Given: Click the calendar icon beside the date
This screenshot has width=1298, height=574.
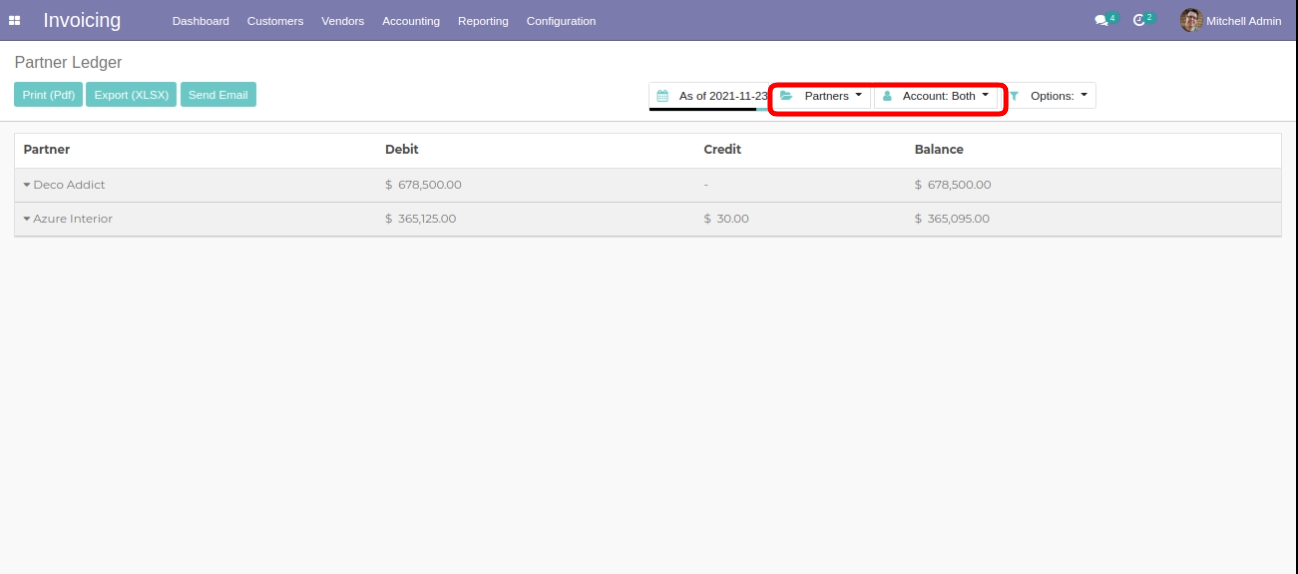Looking at the screenshot, I should (662, 96).
